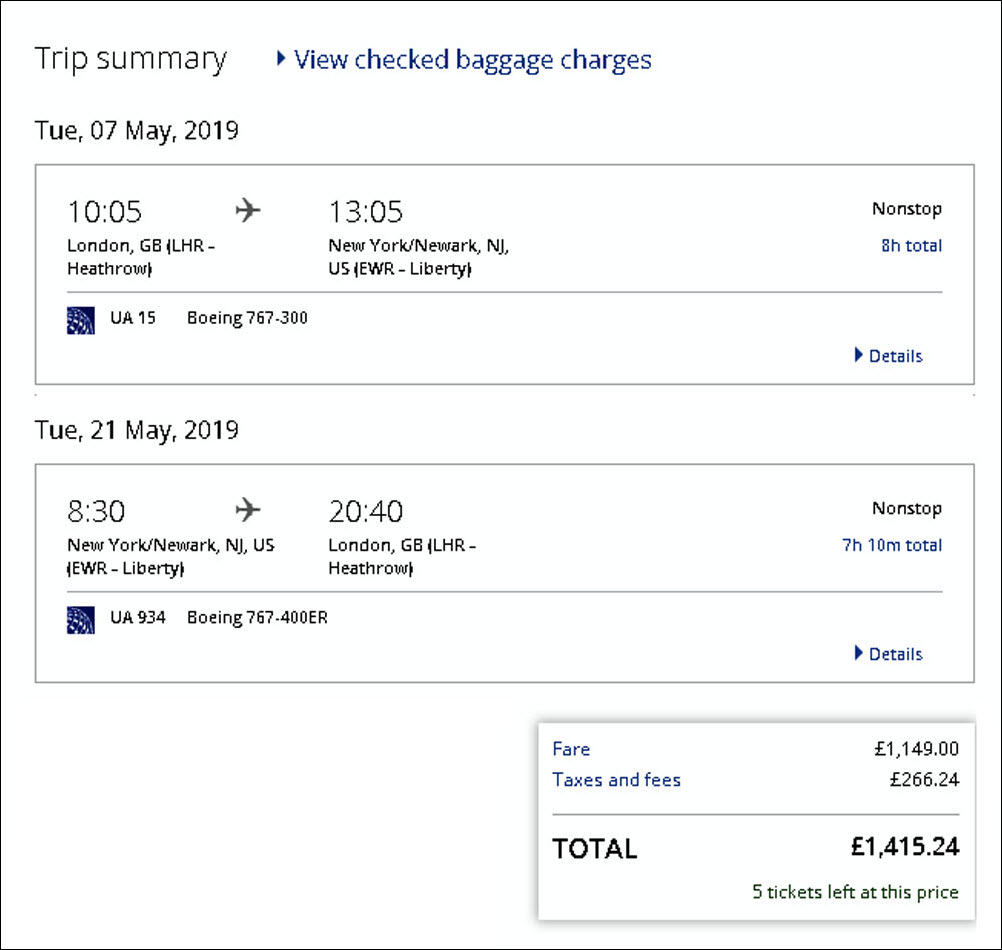Click the Fare link in price box
Image resolution: width=1002 pixels, height=950 pixels.
(x=571, y=749)
